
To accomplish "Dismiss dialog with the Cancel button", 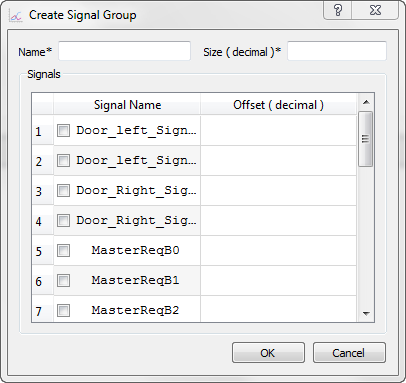I will click(x=349, y=353).
